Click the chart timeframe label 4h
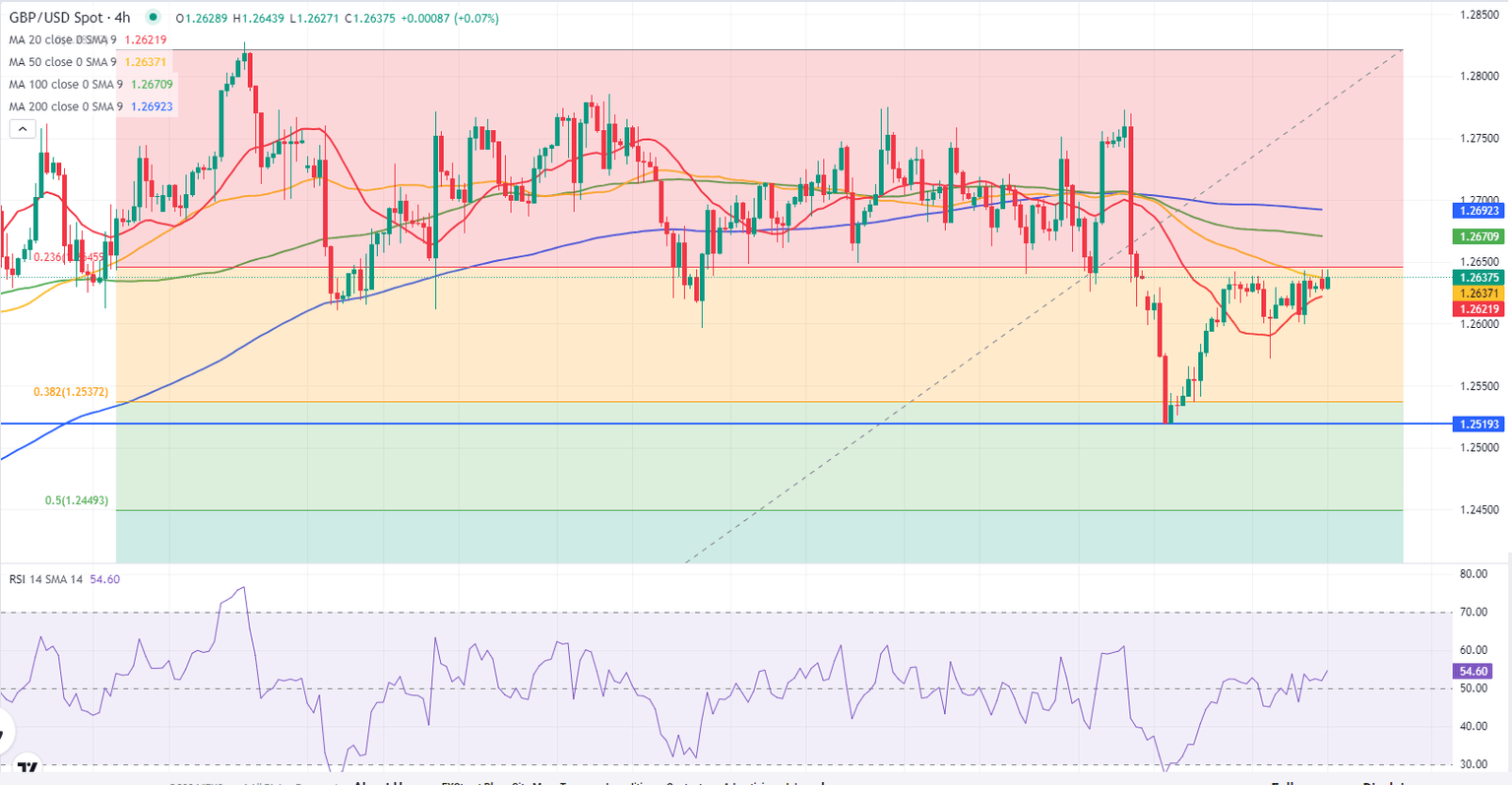 (x=122, y=17)
